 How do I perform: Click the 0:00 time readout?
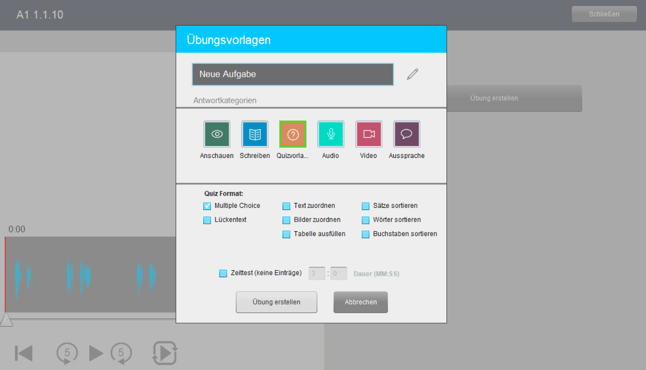point(17,229)
